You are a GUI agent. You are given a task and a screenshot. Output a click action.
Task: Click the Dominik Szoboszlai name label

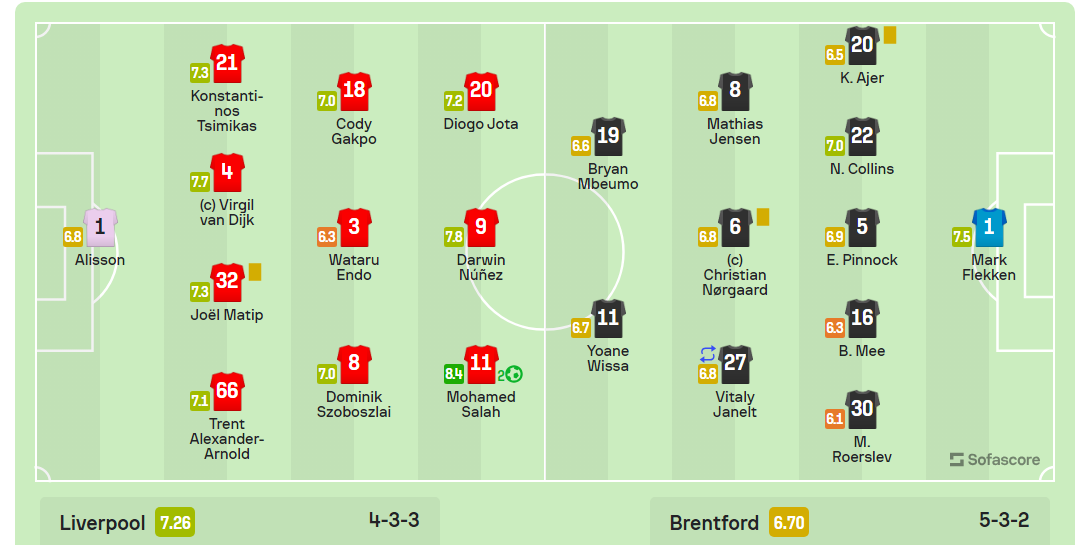coord(354,404)
